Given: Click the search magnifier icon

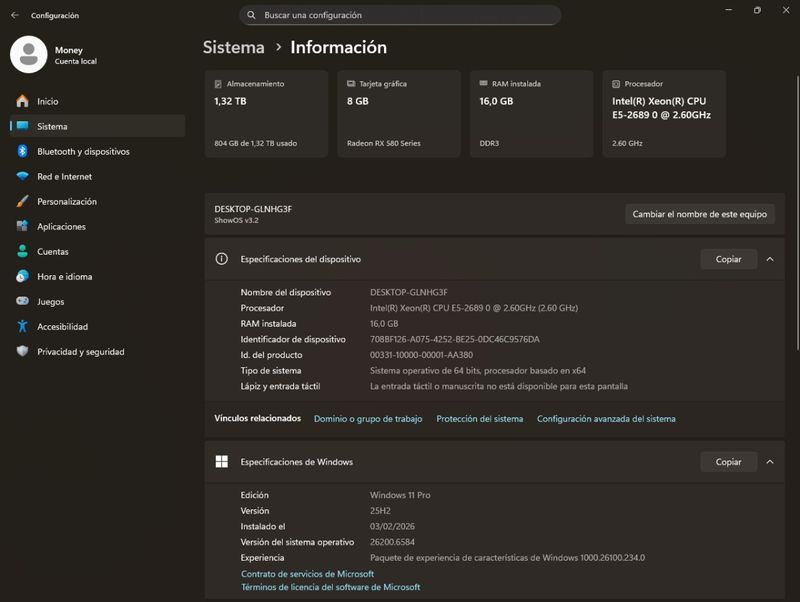Looking at the screenshot, I should click(x=251, y=15).
